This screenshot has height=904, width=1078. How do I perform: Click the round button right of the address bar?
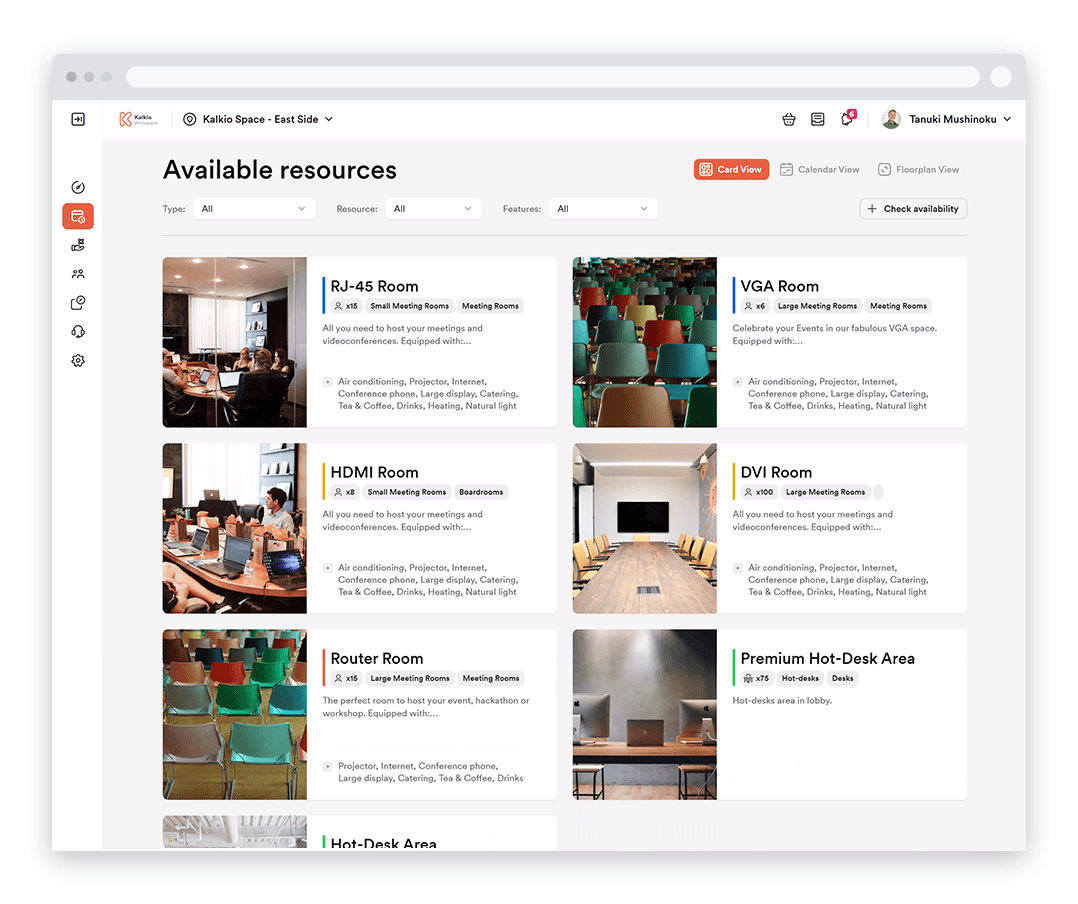click(x=1001, y=77)
